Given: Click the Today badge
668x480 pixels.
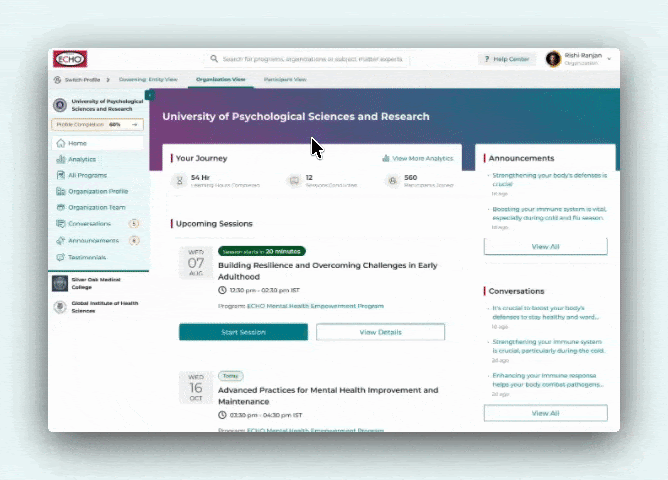Looking at the screenshot, I should point(230,376).
